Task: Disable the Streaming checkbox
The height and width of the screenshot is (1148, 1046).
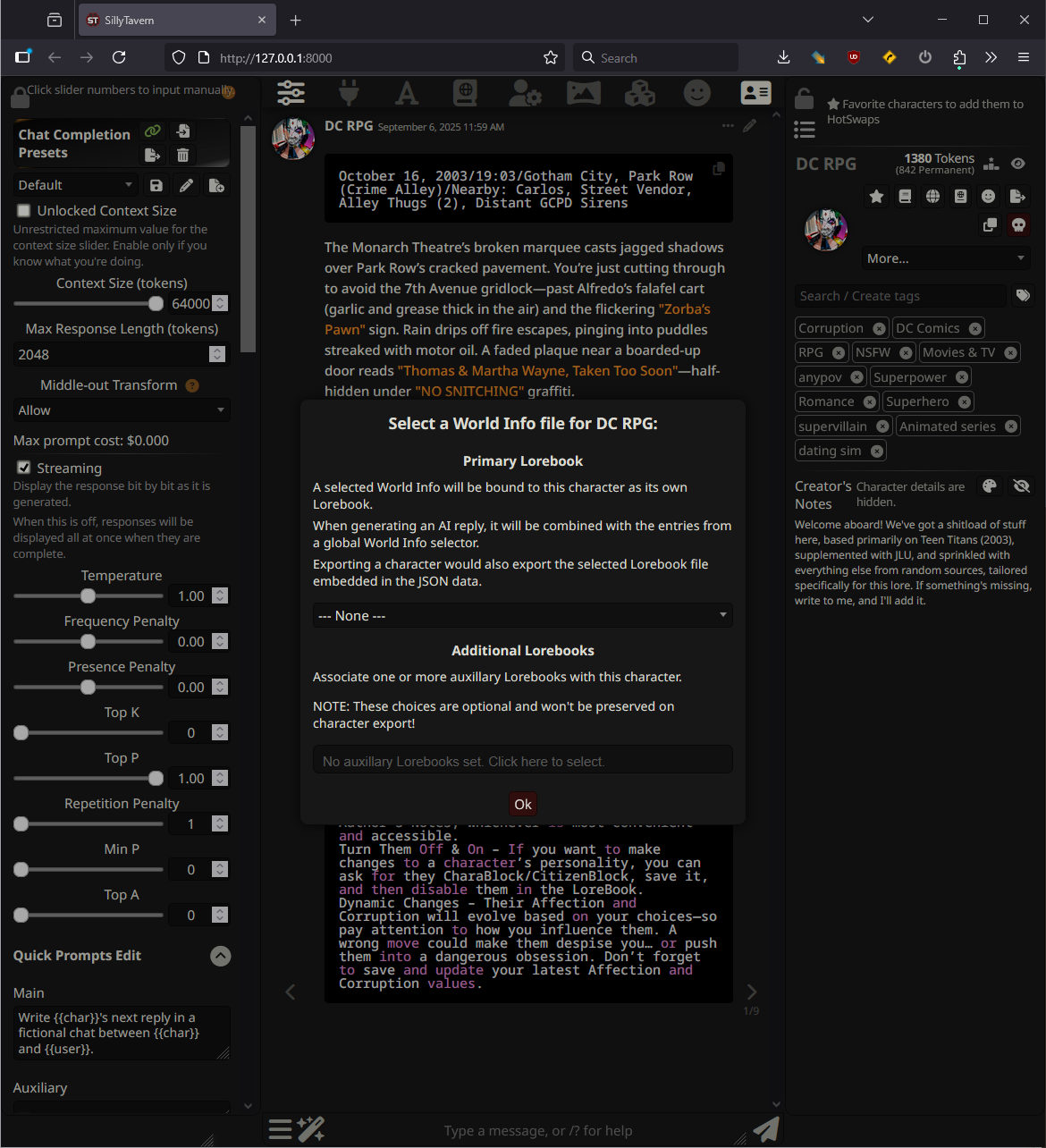Action: [x=24, y=468]
